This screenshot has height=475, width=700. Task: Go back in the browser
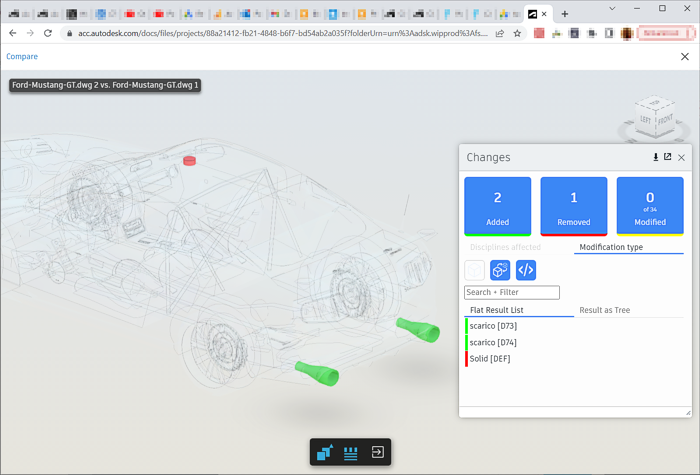pos(12,33)
